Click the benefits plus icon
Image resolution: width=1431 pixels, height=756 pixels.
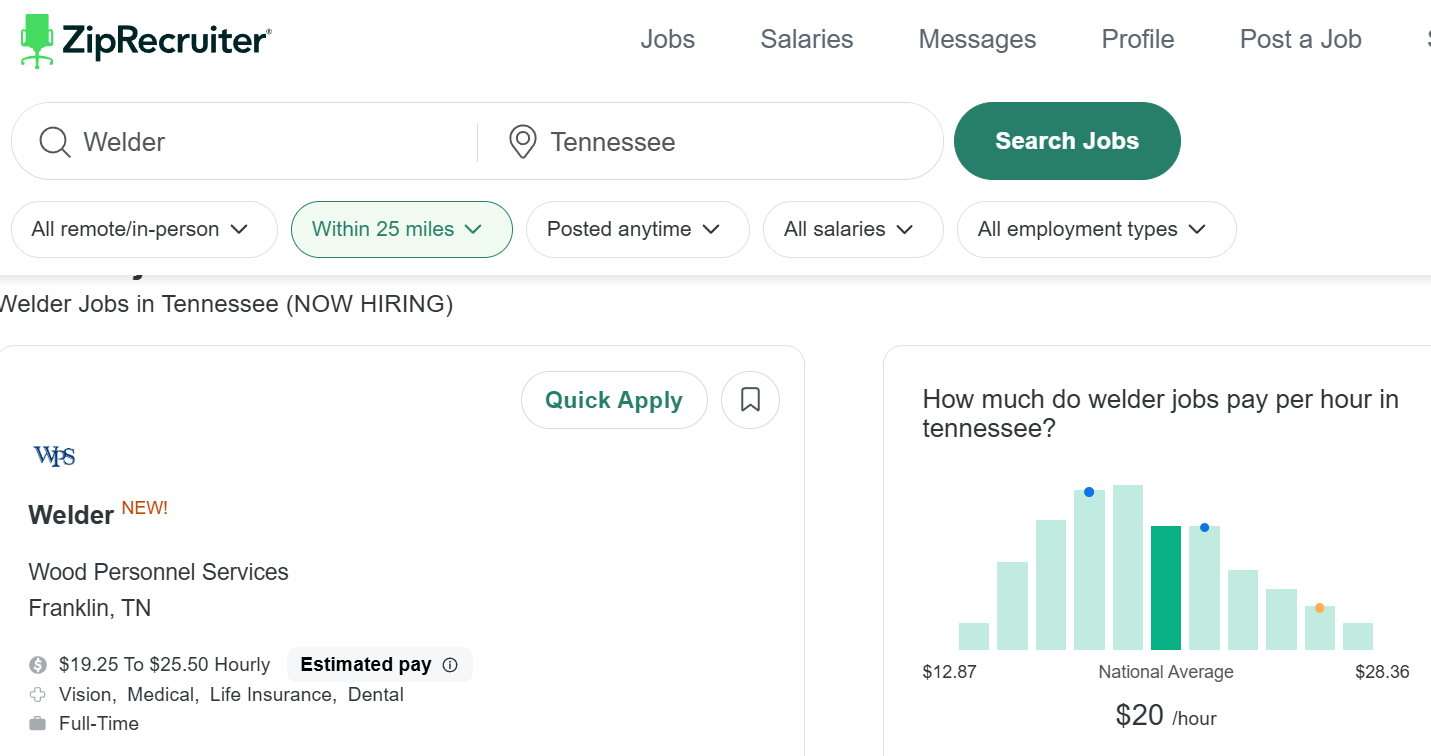point(38,694)
